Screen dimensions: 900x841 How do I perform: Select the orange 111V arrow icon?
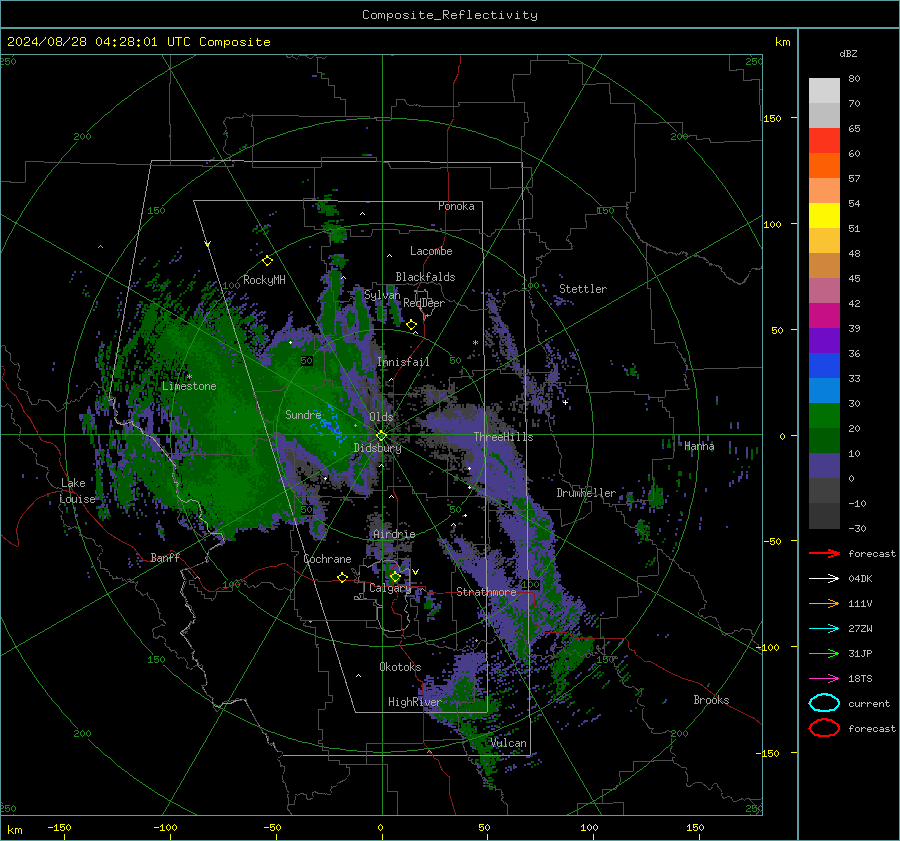pyautogui.click(x=824, y=603)
